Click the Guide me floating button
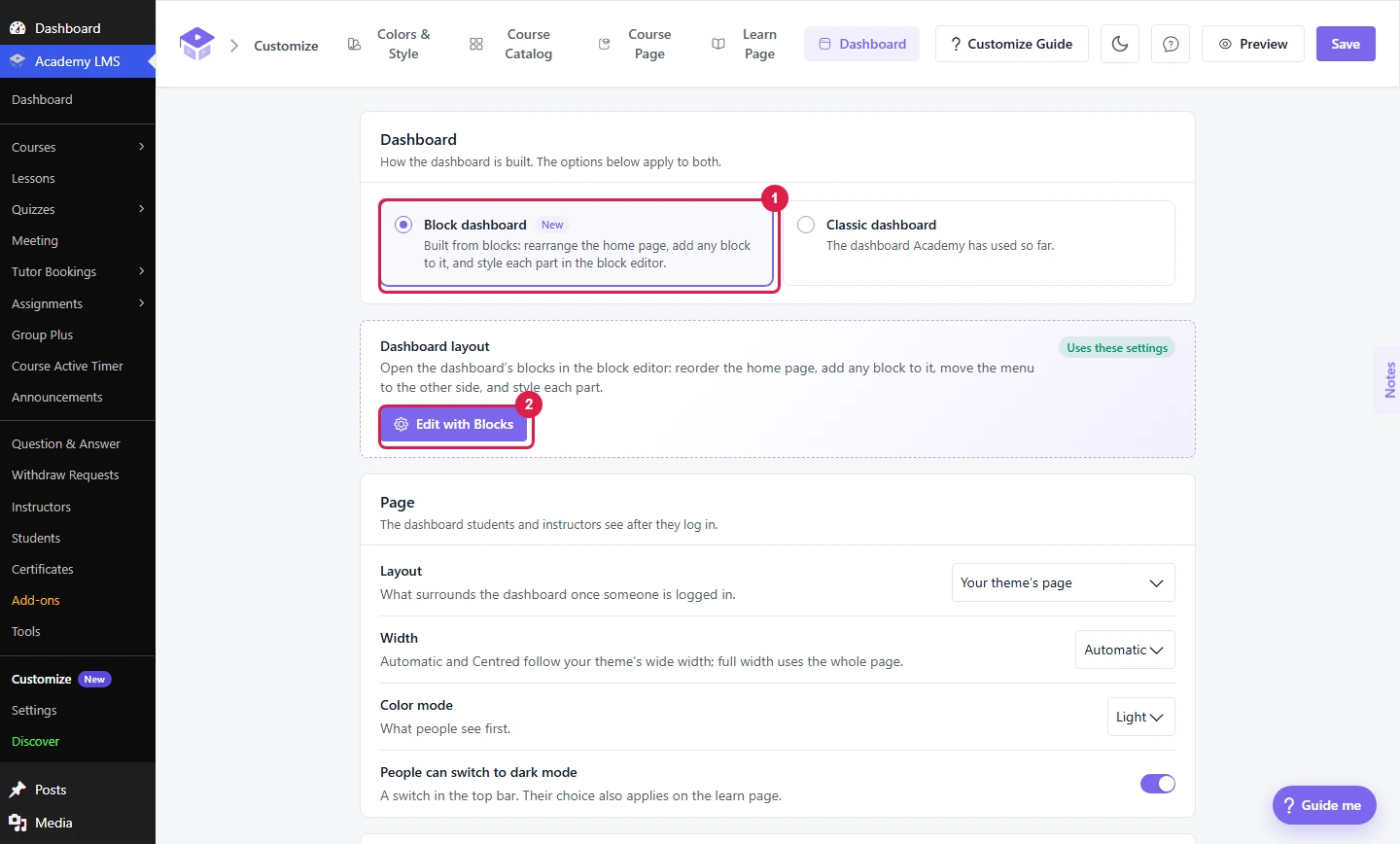 coord(1324,805)
